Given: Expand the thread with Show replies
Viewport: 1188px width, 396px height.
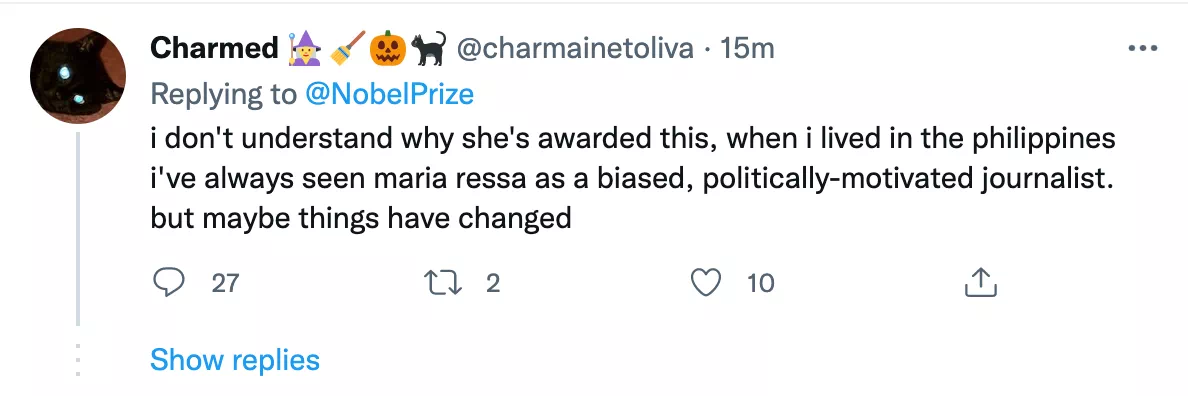Looking at the screenshot, I should [x=235, y=359].
